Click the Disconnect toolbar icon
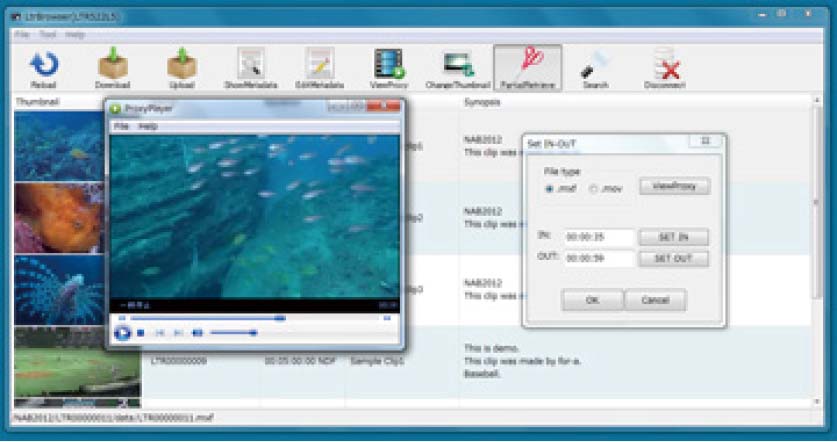 tap(665, 66)
